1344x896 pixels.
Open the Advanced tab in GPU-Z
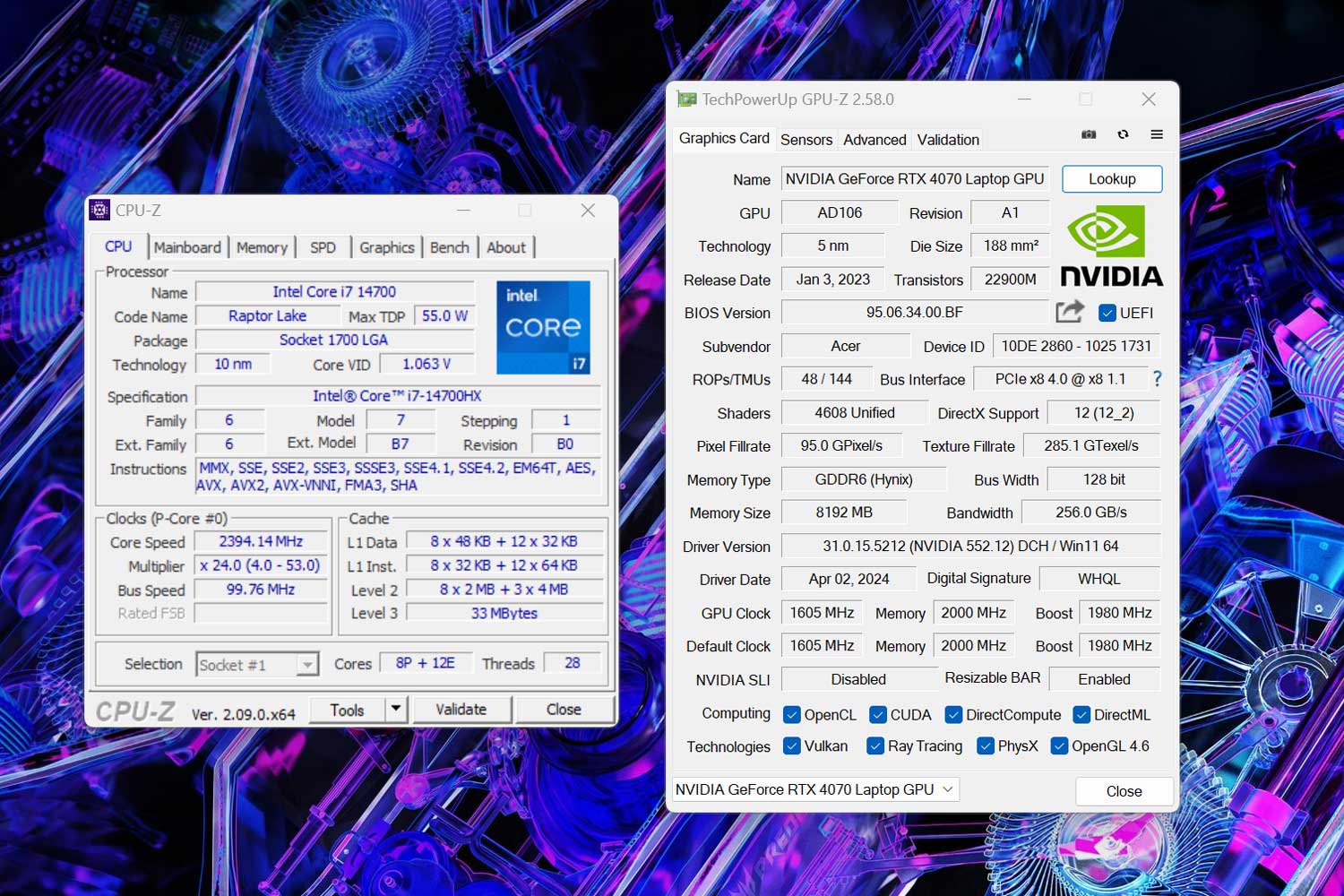[874, 140]
